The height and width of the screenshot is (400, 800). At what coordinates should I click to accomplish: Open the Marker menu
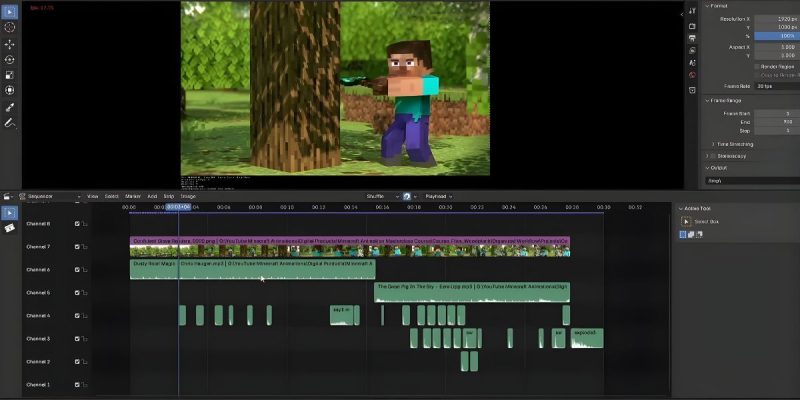pos(134,197)
